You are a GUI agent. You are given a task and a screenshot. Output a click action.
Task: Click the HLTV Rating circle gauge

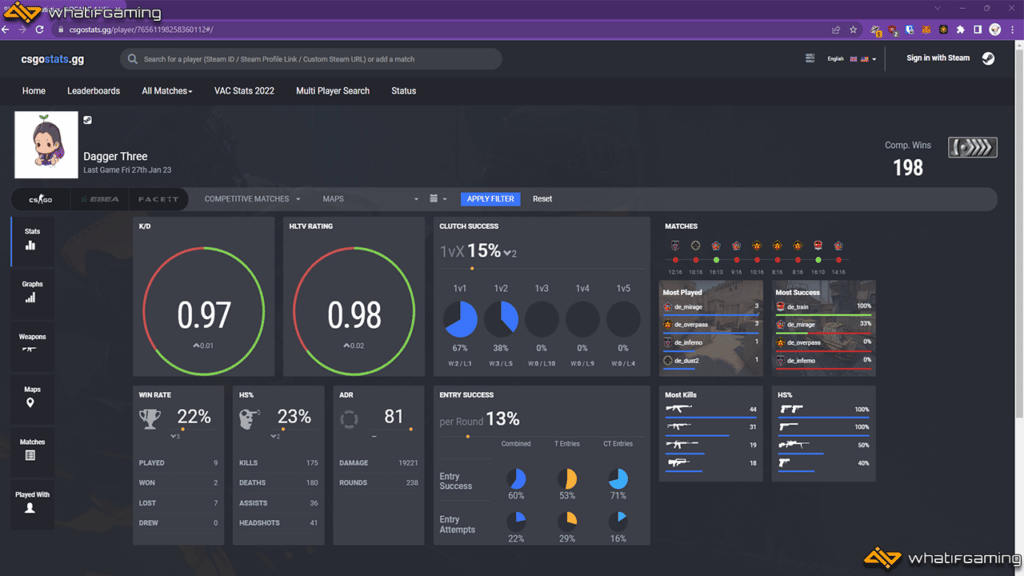click(x=354, y=311)
